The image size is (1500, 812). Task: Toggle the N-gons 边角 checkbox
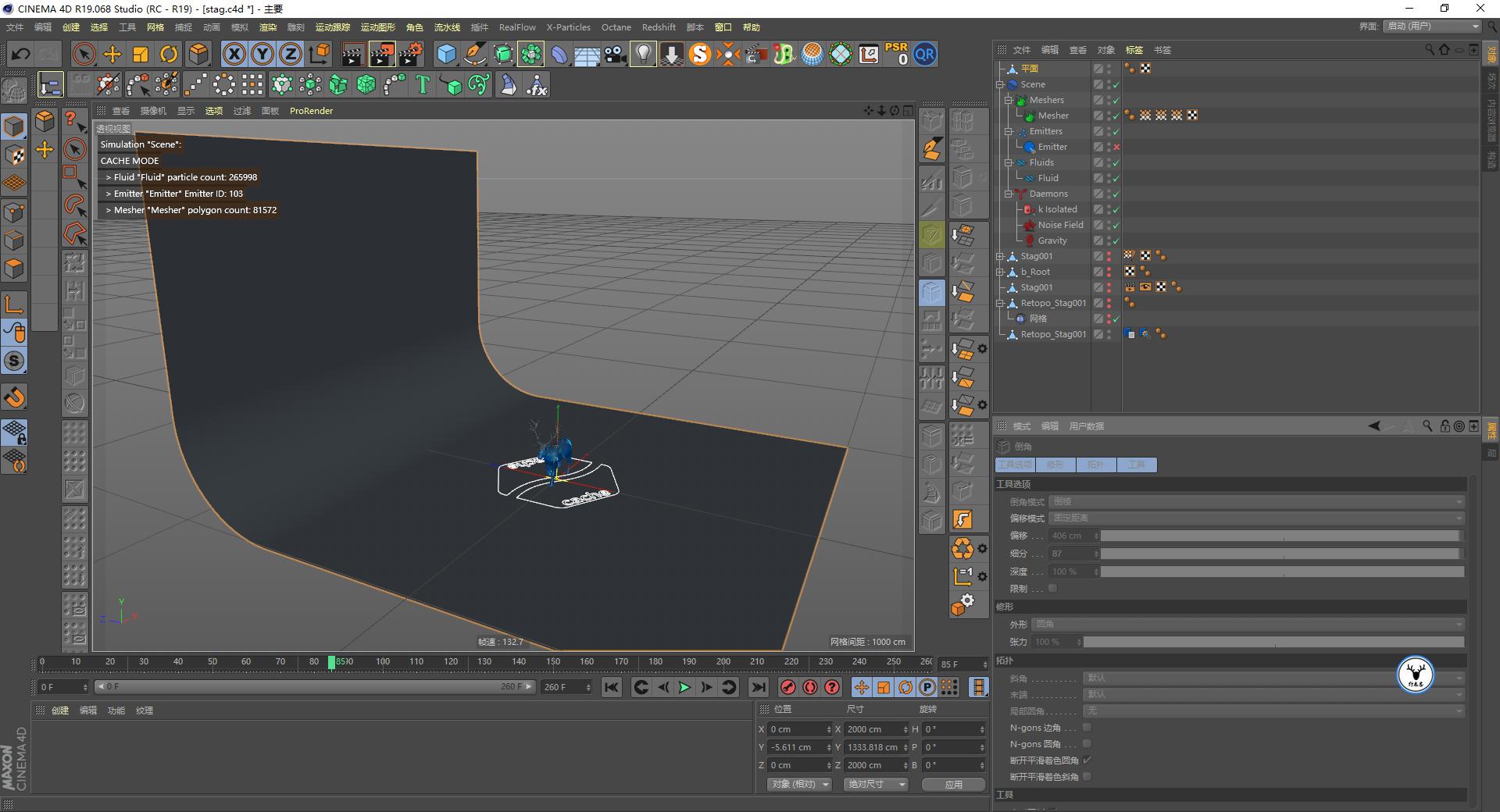(1087, 728)
